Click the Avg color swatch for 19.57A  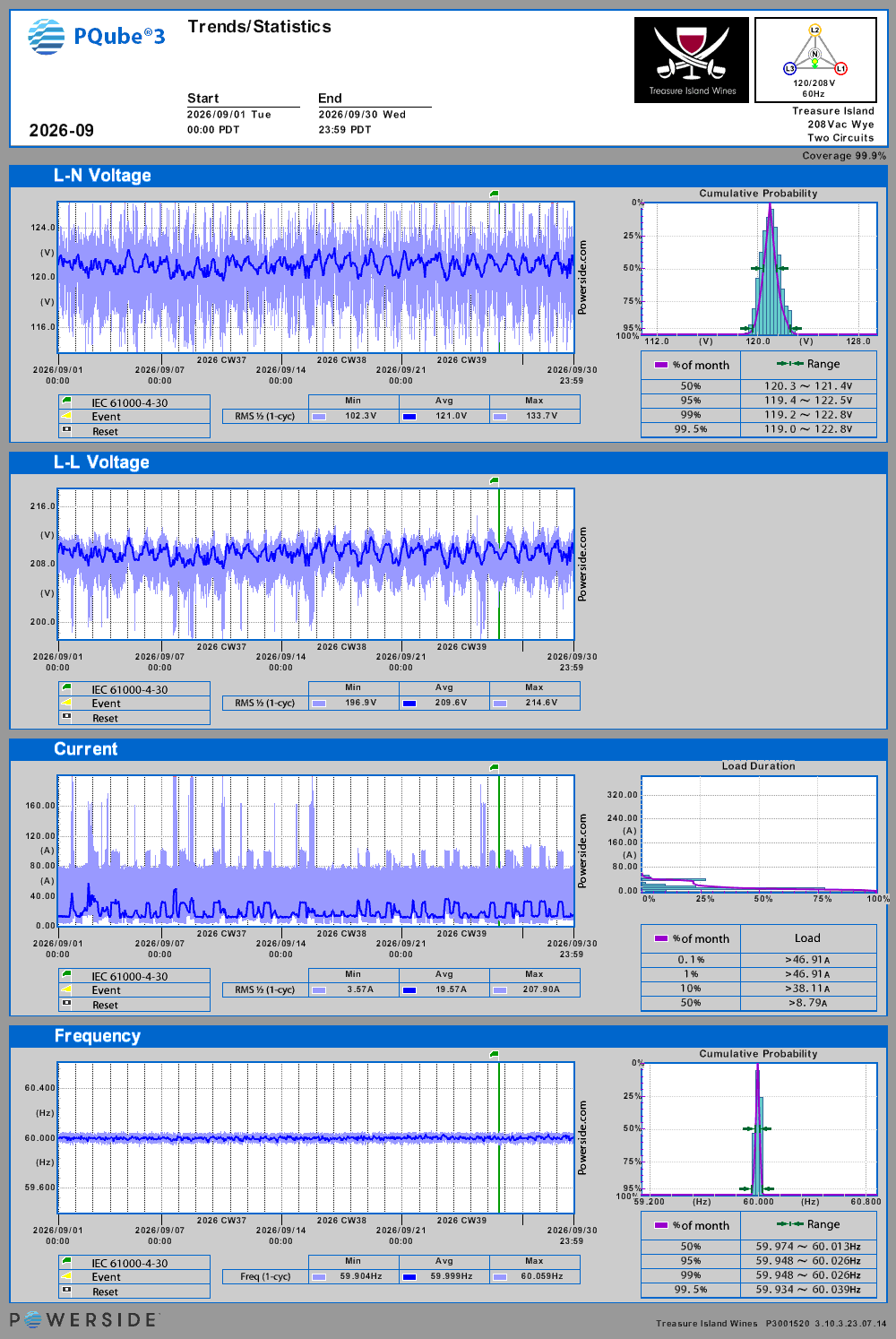click(x=409, y=989)
